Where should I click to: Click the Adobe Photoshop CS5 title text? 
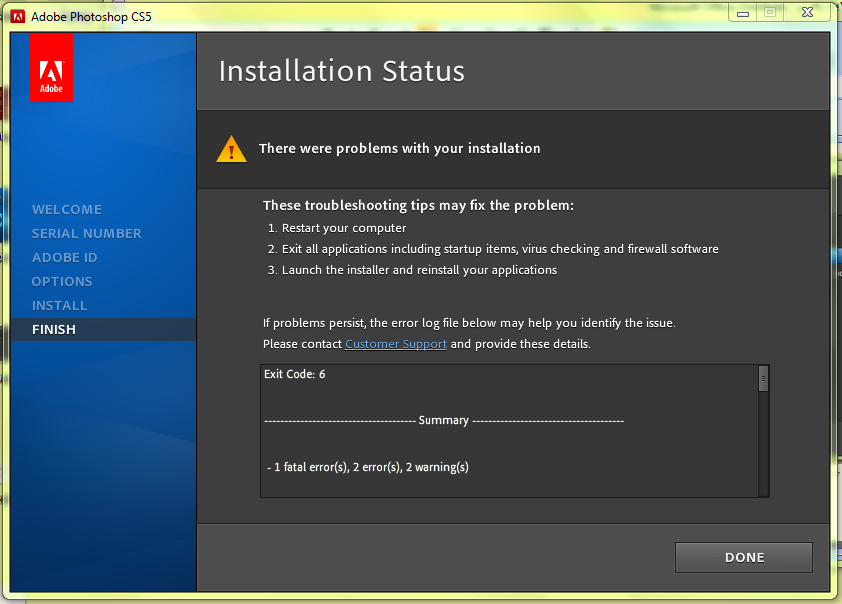click(x=92, y=16)
